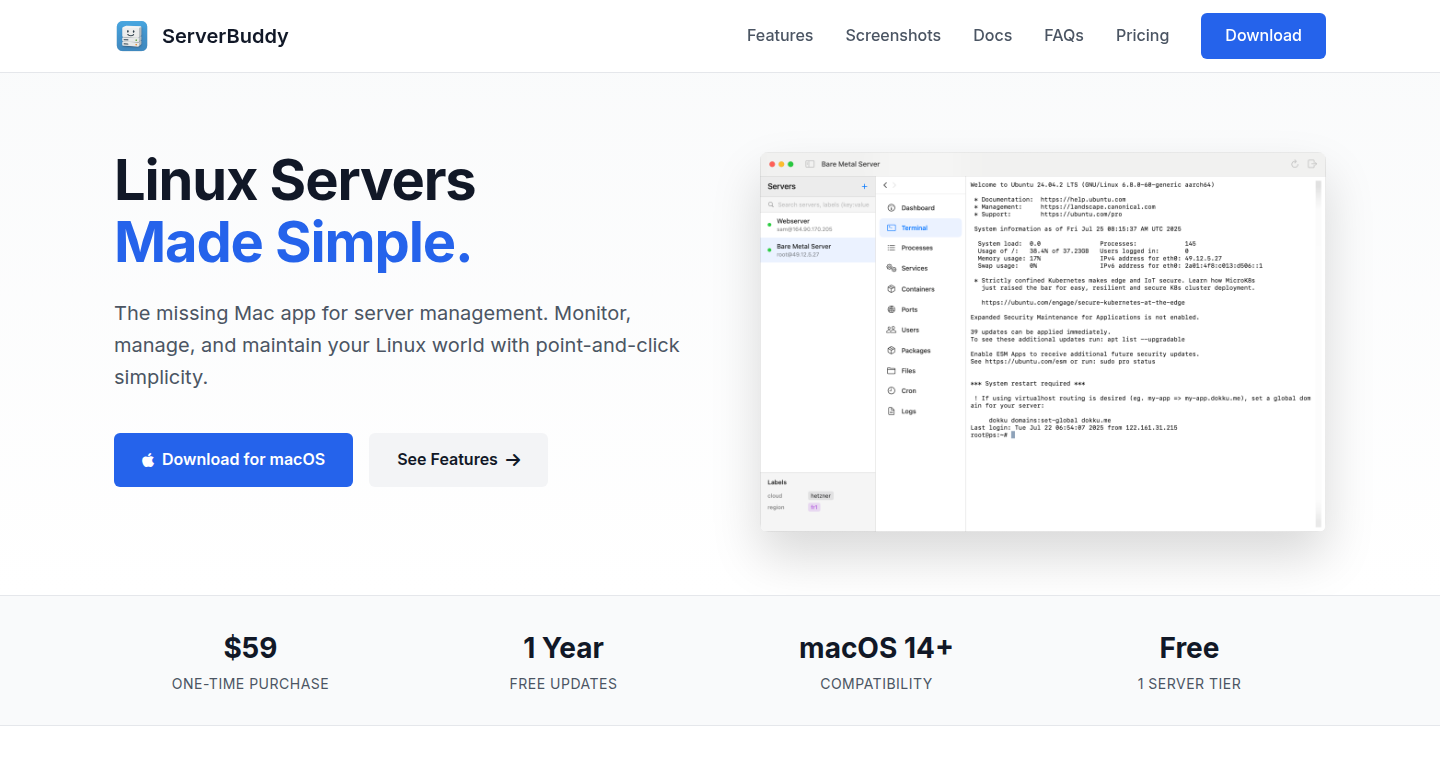Viewport: 1440px width, 761px height.
Task: Click the Apple logo icon
Action: pos(148,460)
